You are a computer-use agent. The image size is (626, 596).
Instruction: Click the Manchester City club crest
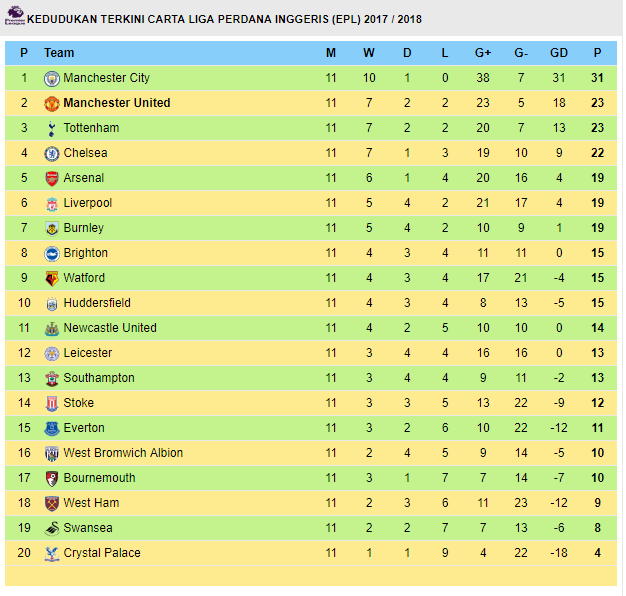(x=52, y=78)
